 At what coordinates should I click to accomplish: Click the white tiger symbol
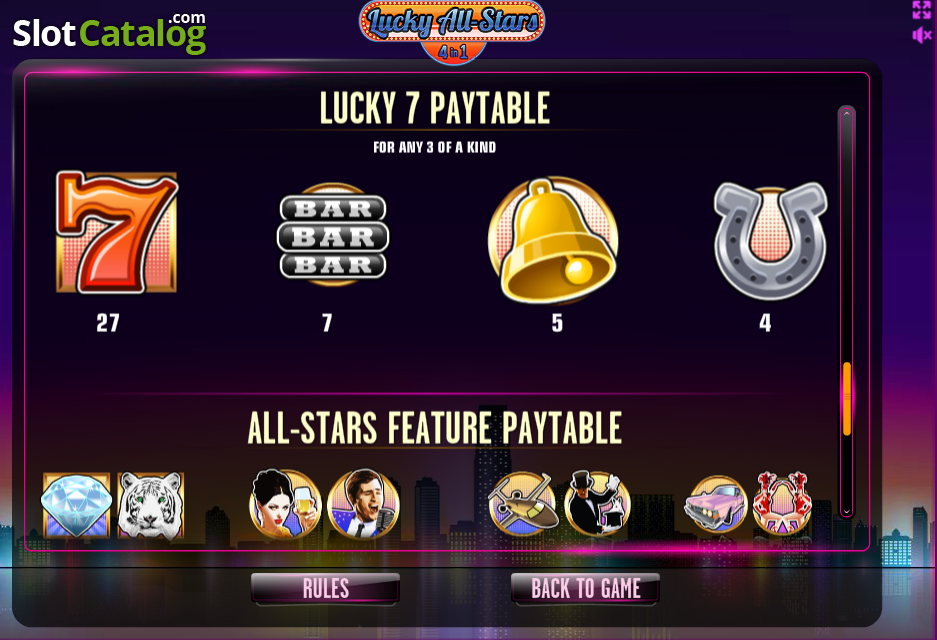click(151, 506)
